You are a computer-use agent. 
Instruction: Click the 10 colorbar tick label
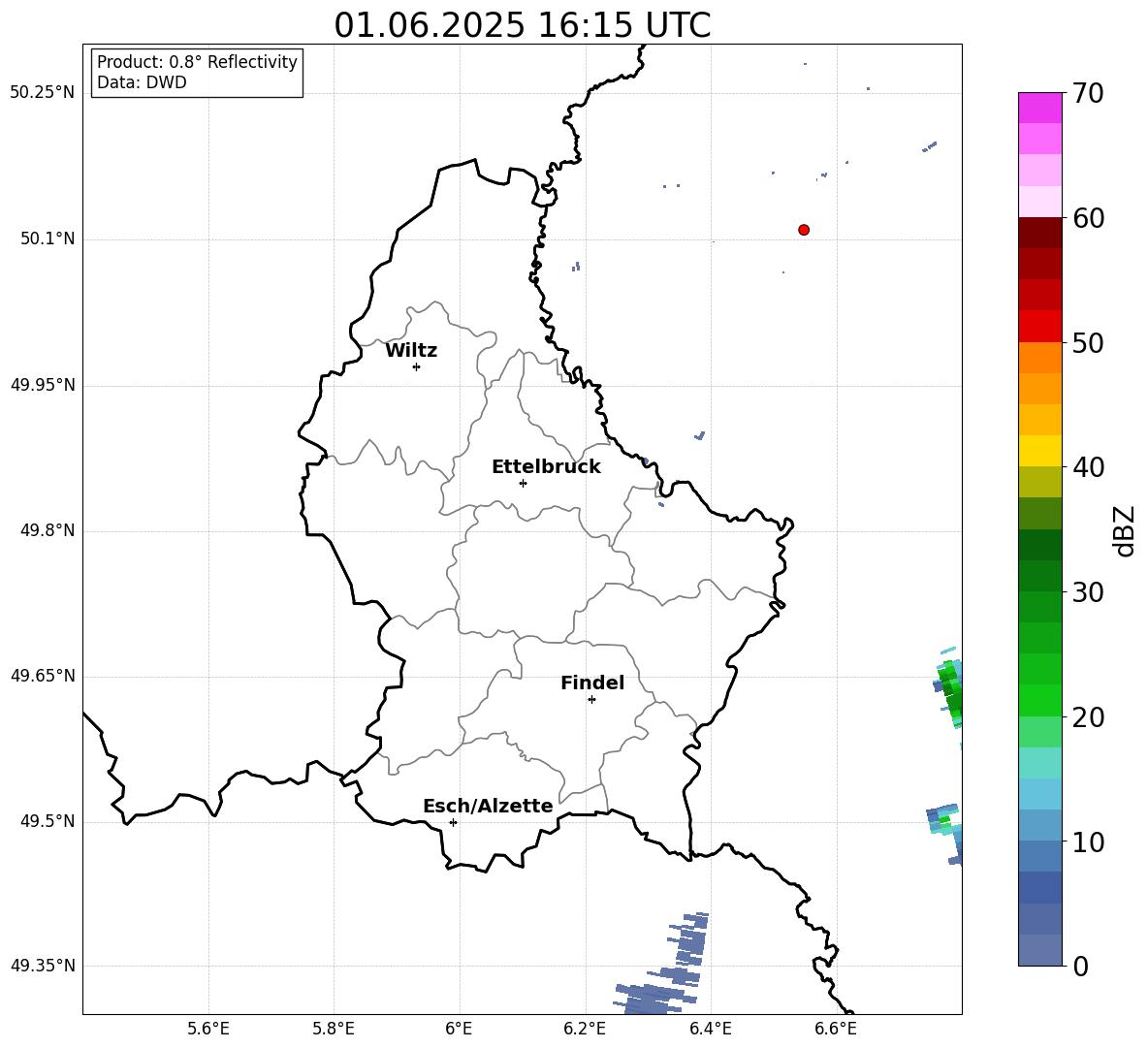[x=1088, y=842]
